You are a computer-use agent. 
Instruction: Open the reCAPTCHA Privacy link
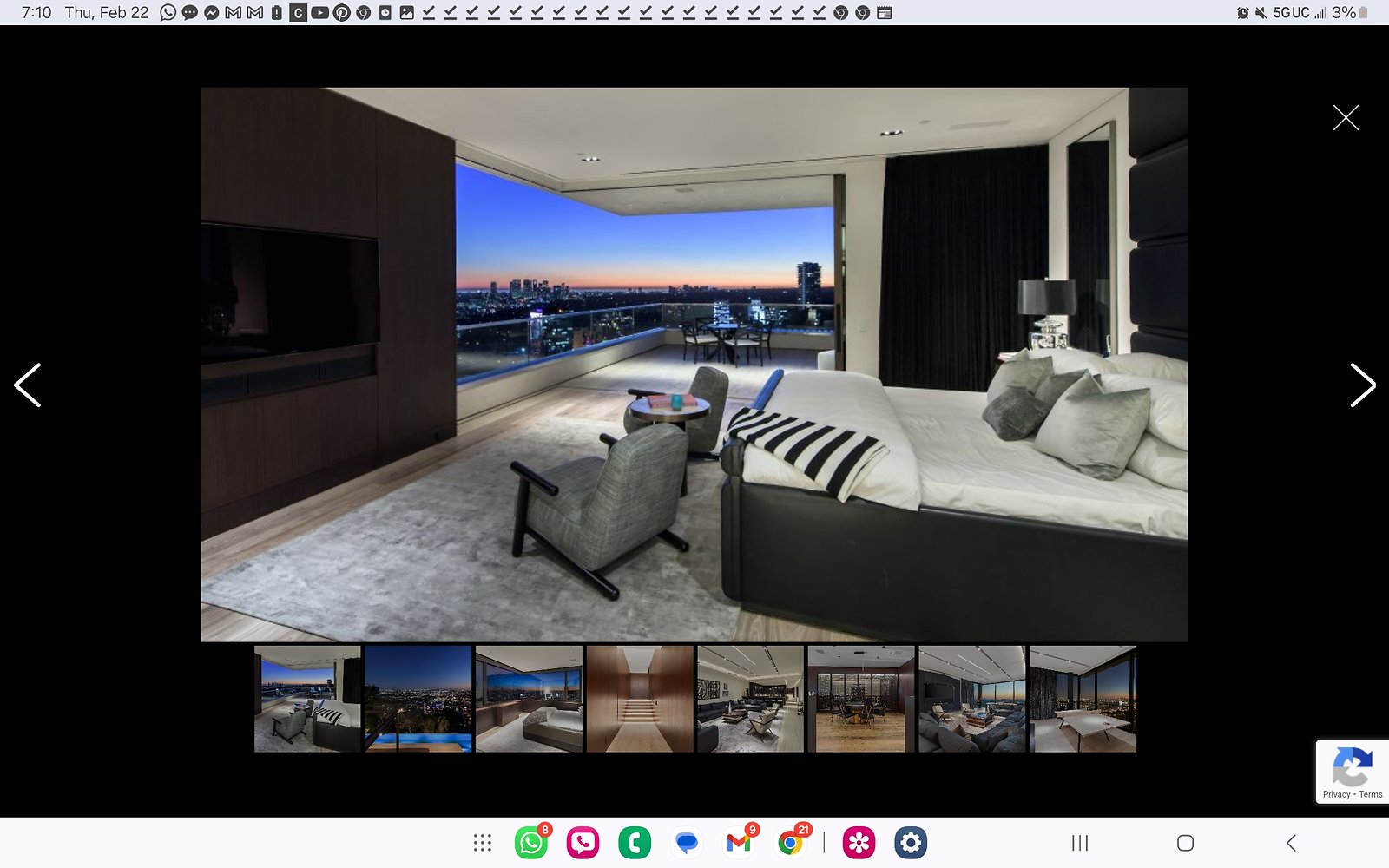click(x=1336, y=794)
